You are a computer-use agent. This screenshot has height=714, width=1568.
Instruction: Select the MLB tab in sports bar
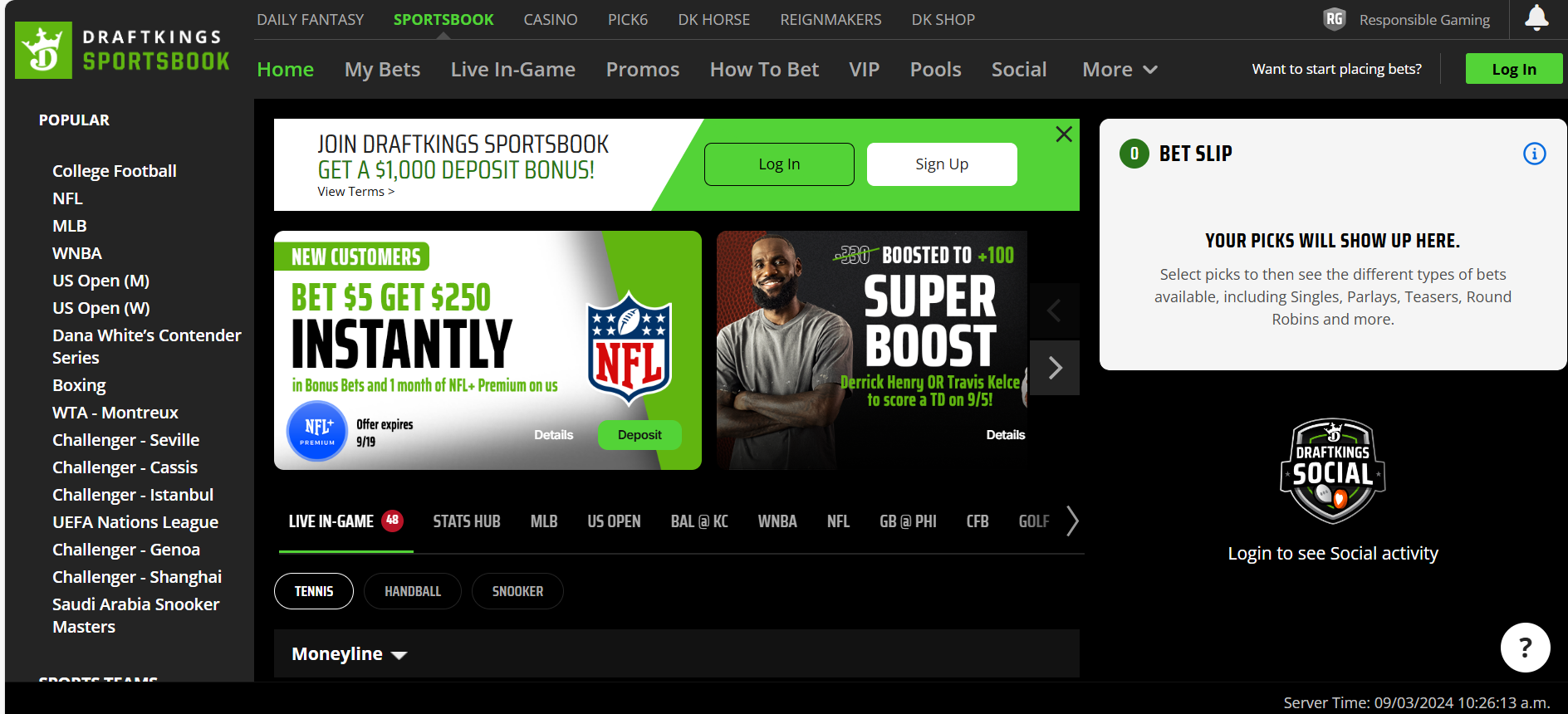tap(544, 521)
